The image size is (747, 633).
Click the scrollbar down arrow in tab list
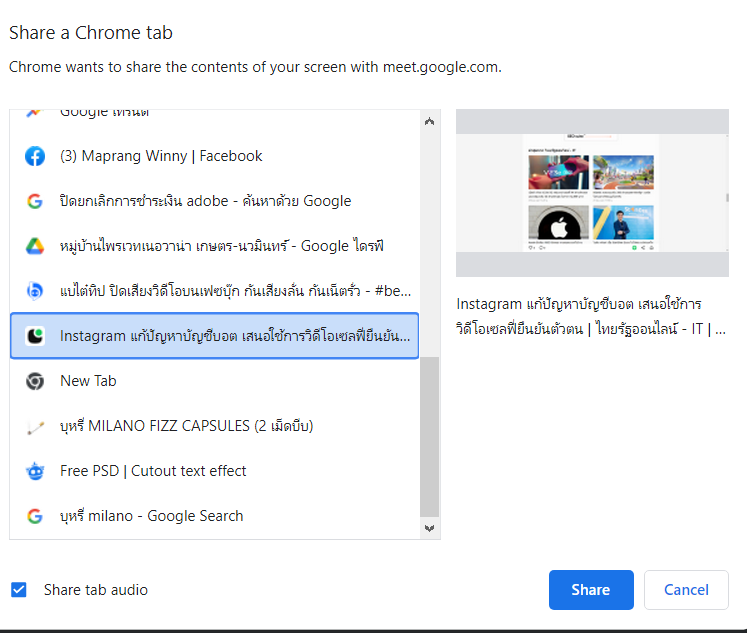pos(430,528)
